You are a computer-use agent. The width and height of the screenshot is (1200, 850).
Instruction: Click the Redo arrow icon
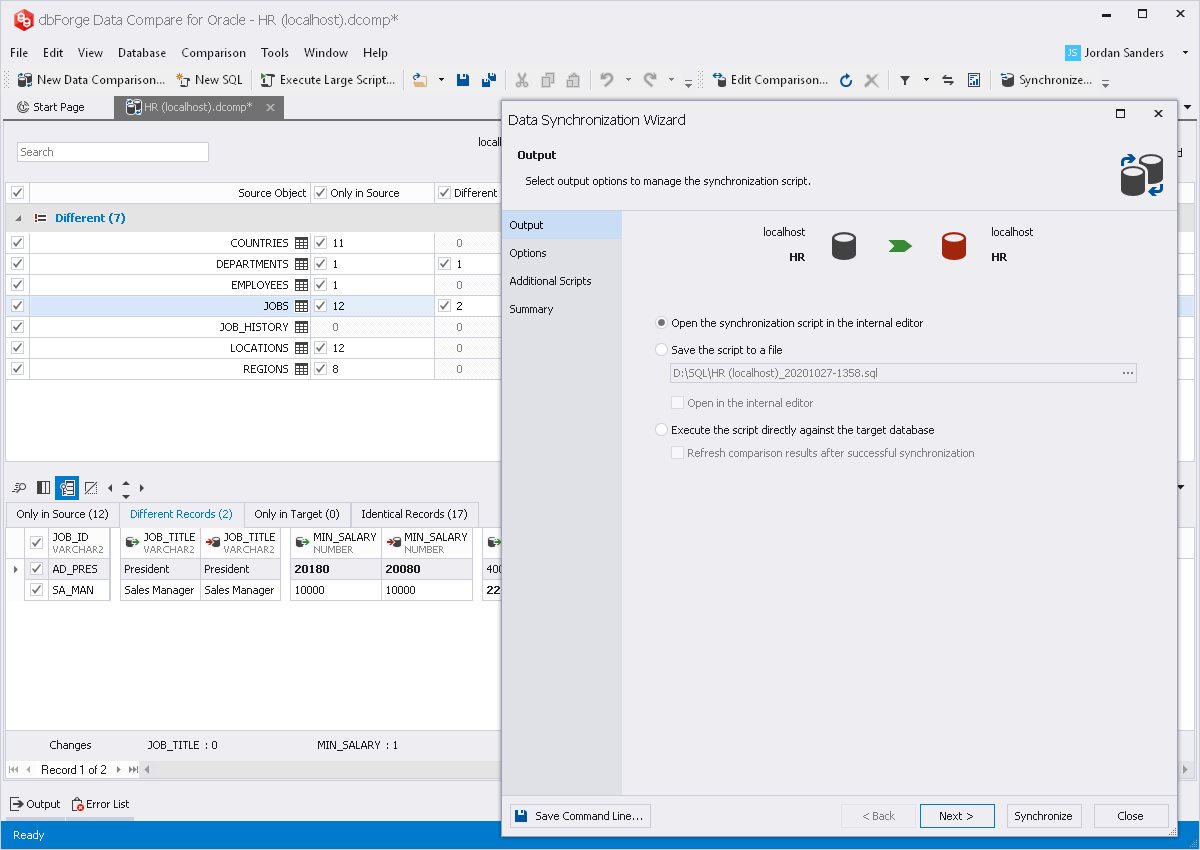click(x=650, y=80)
